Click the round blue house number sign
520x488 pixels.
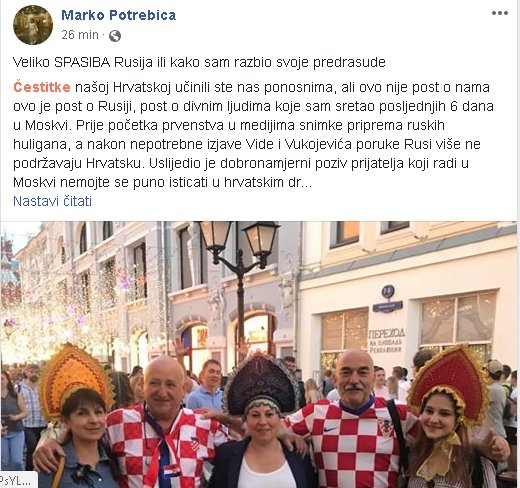pos(388,291)
